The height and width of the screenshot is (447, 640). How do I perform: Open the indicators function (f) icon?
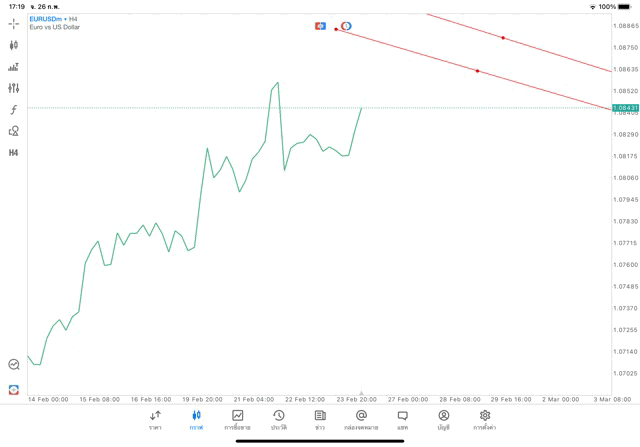14,110
